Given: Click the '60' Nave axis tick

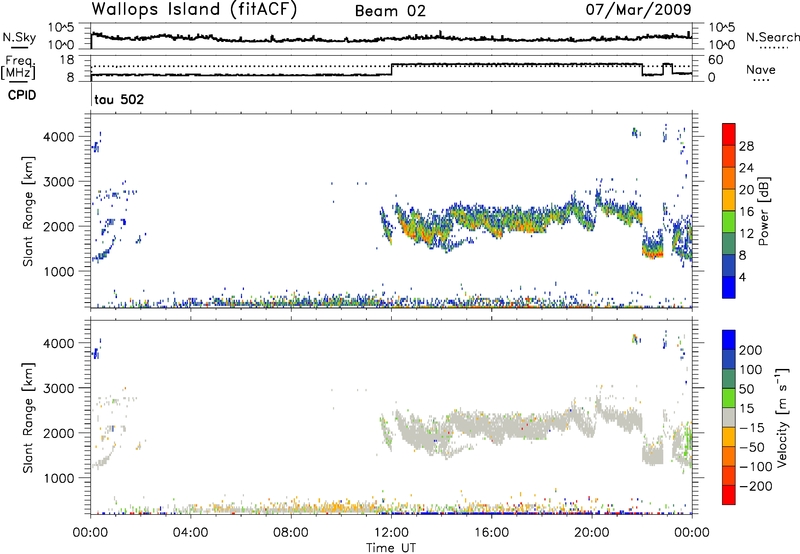Looking at the screenshot, I should [x=716, y=60].
